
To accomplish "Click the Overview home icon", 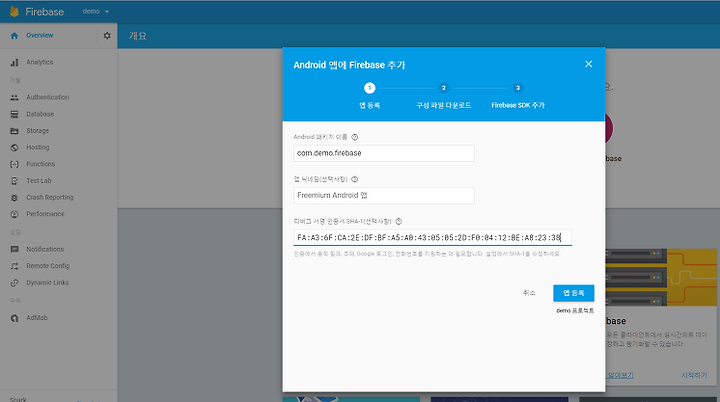I will [x=14, y=35].
